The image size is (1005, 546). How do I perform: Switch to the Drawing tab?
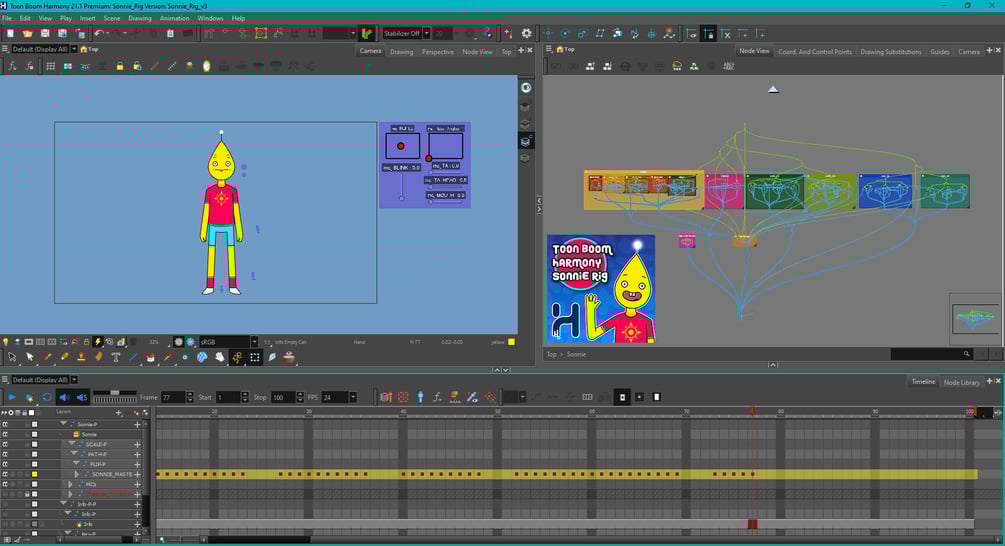coord(402,52)
